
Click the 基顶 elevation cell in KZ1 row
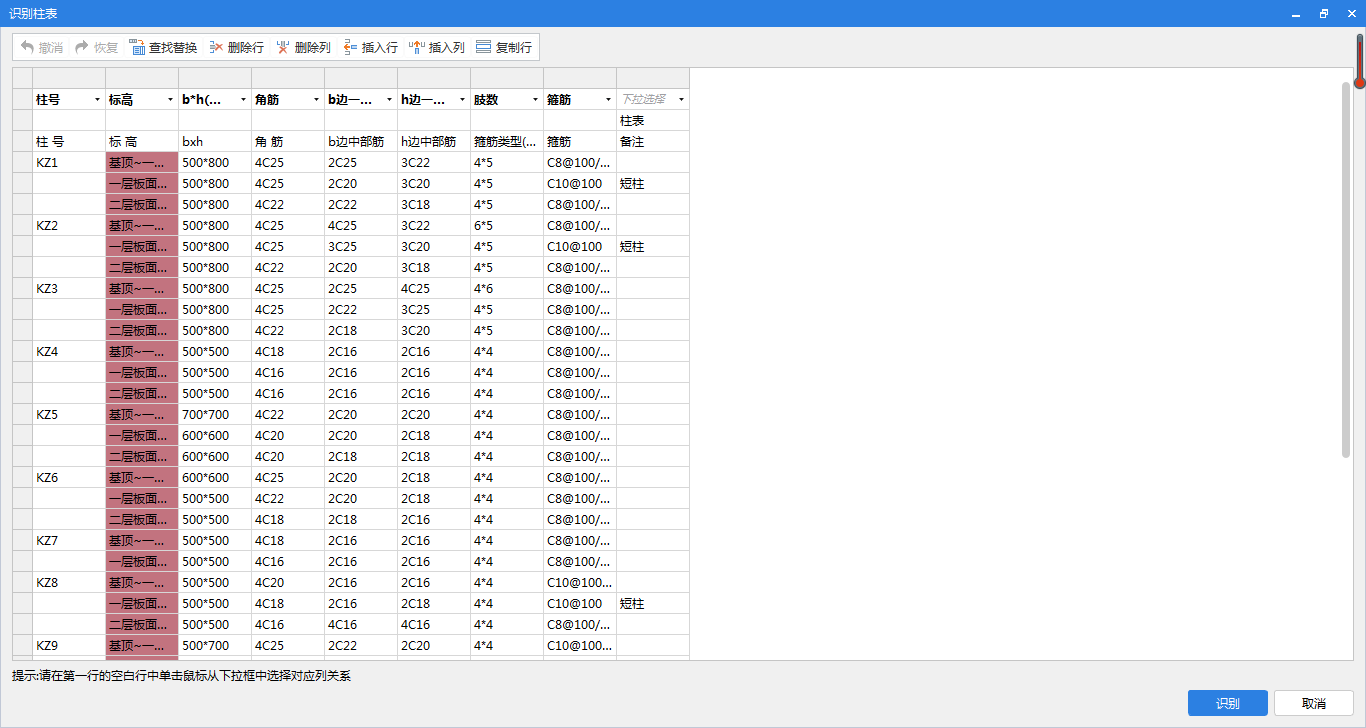click(x=142, y=162)
